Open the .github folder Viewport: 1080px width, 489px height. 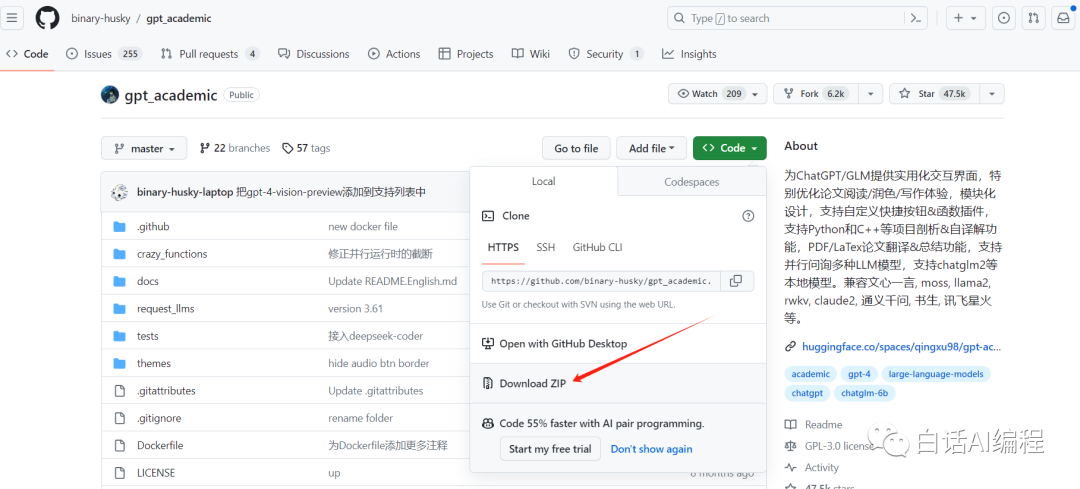click(153, 227)
